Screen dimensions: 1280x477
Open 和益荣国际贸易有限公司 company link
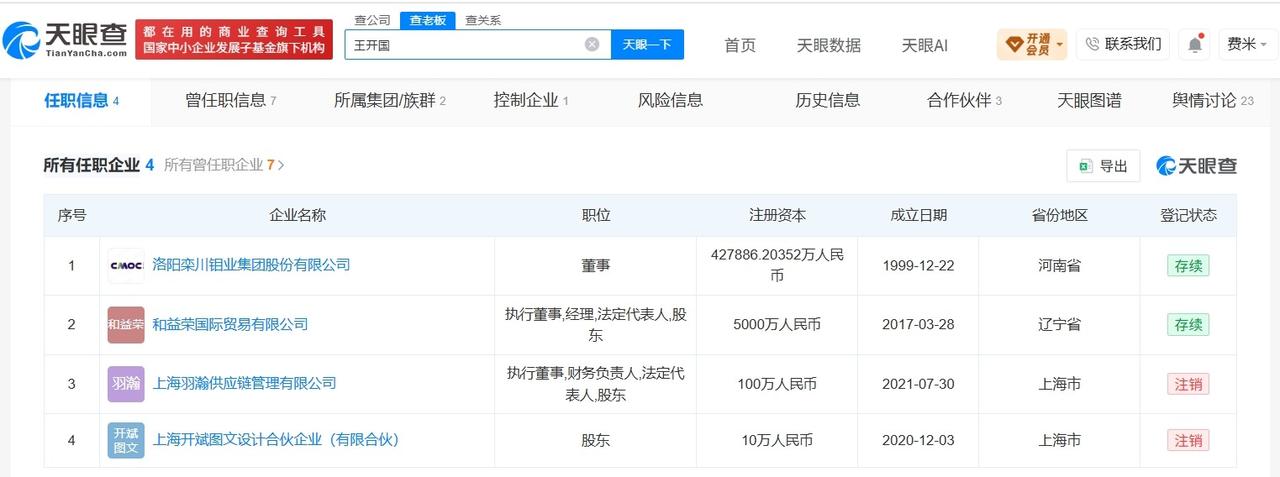point(230,324)
